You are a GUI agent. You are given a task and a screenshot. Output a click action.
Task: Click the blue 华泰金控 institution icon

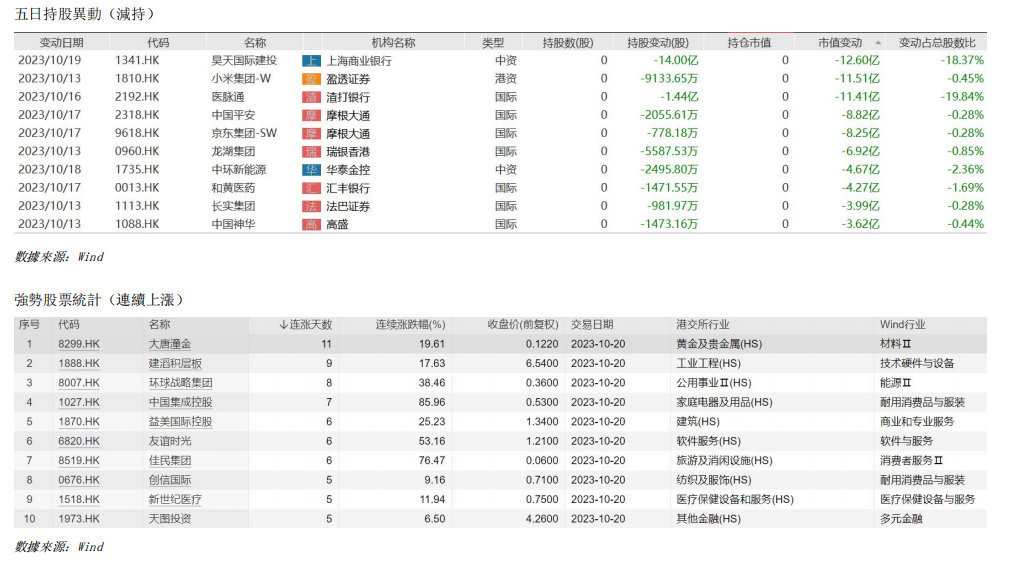pos(311,170)
